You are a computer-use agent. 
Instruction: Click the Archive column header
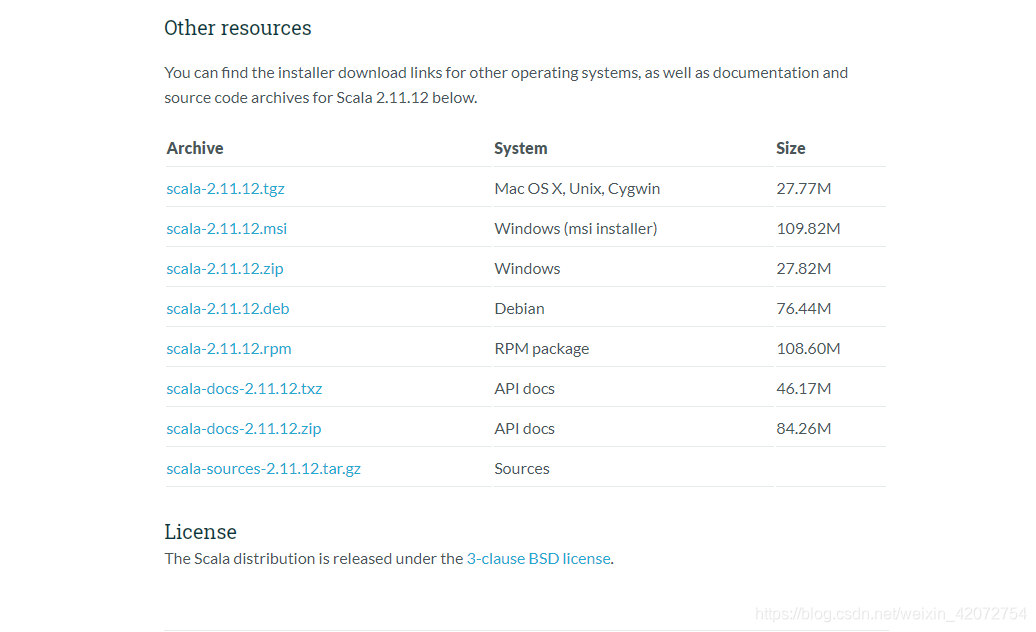click(195, 148)
